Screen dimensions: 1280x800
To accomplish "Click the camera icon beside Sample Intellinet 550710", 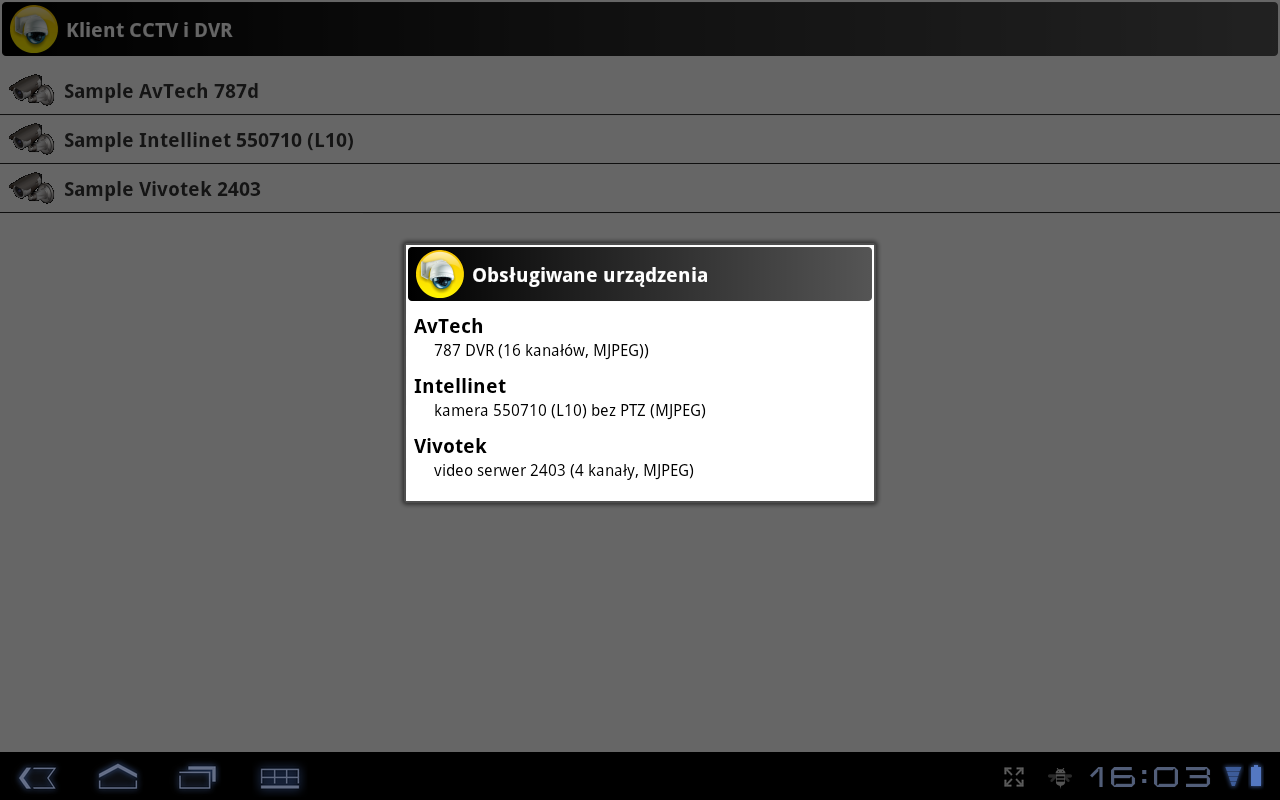I will click(x=32, y=139).
